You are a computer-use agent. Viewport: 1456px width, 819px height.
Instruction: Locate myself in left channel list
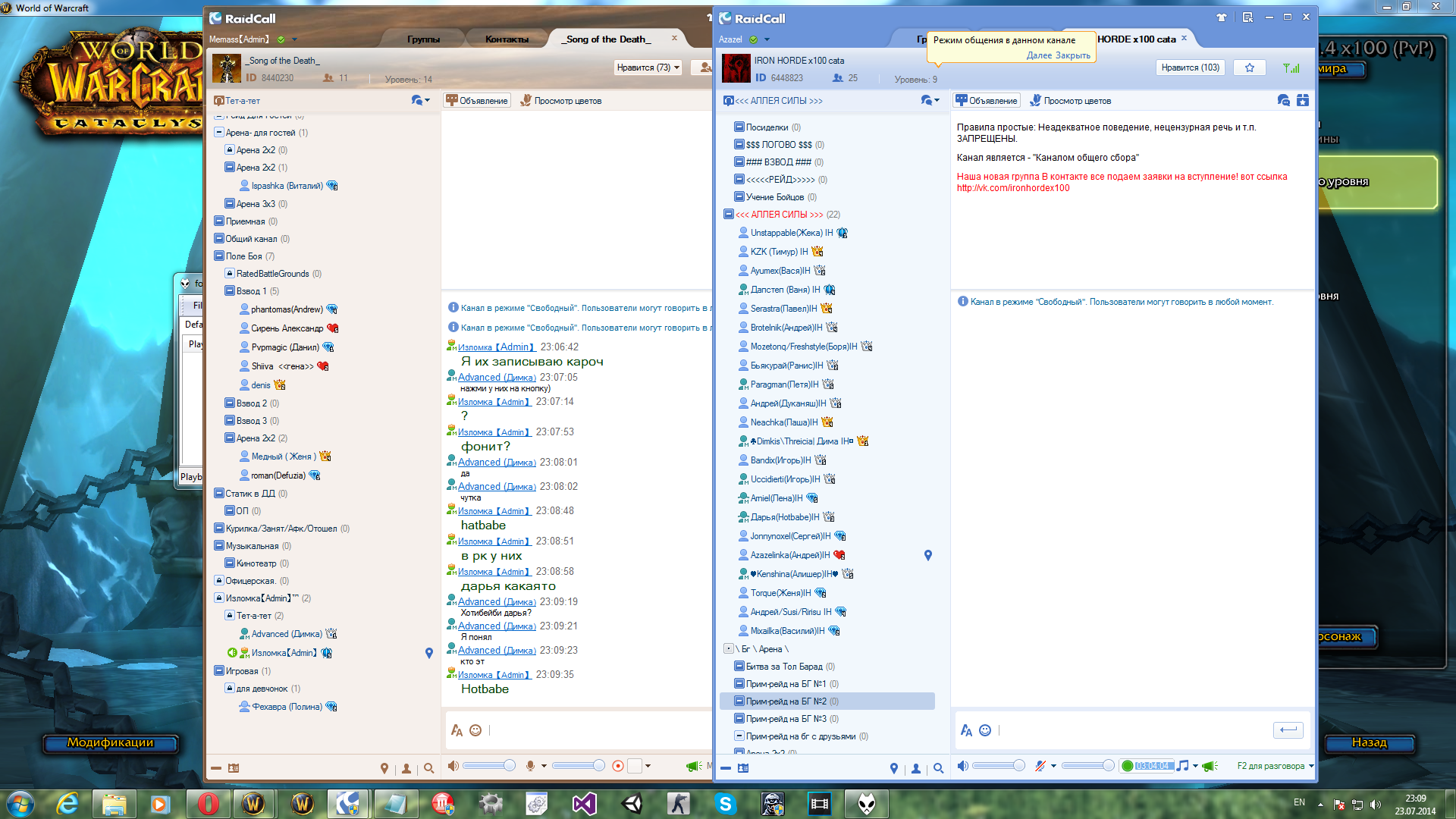point(384,768)
